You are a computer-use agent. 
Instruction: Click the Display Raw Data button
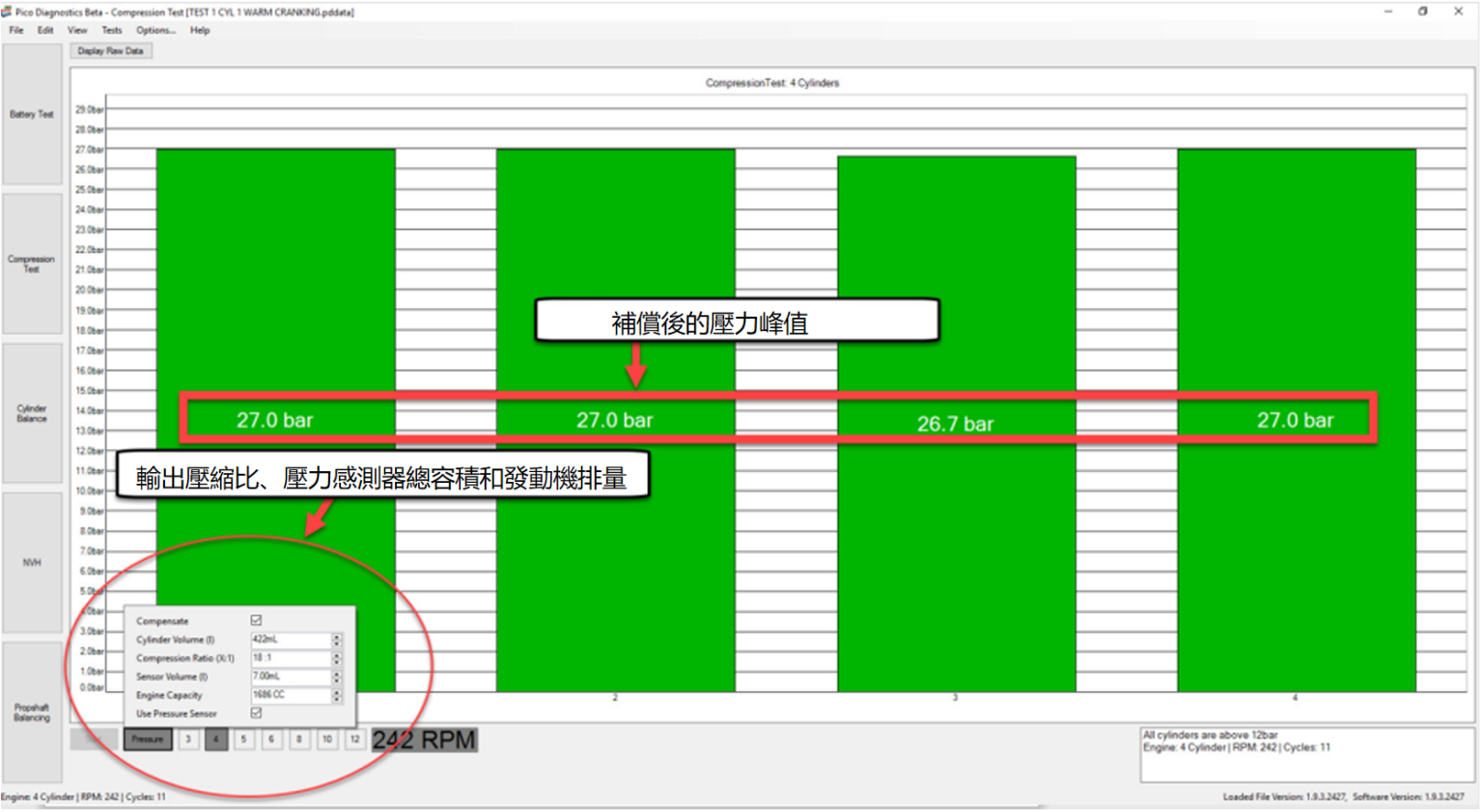[x=111, y=51]
